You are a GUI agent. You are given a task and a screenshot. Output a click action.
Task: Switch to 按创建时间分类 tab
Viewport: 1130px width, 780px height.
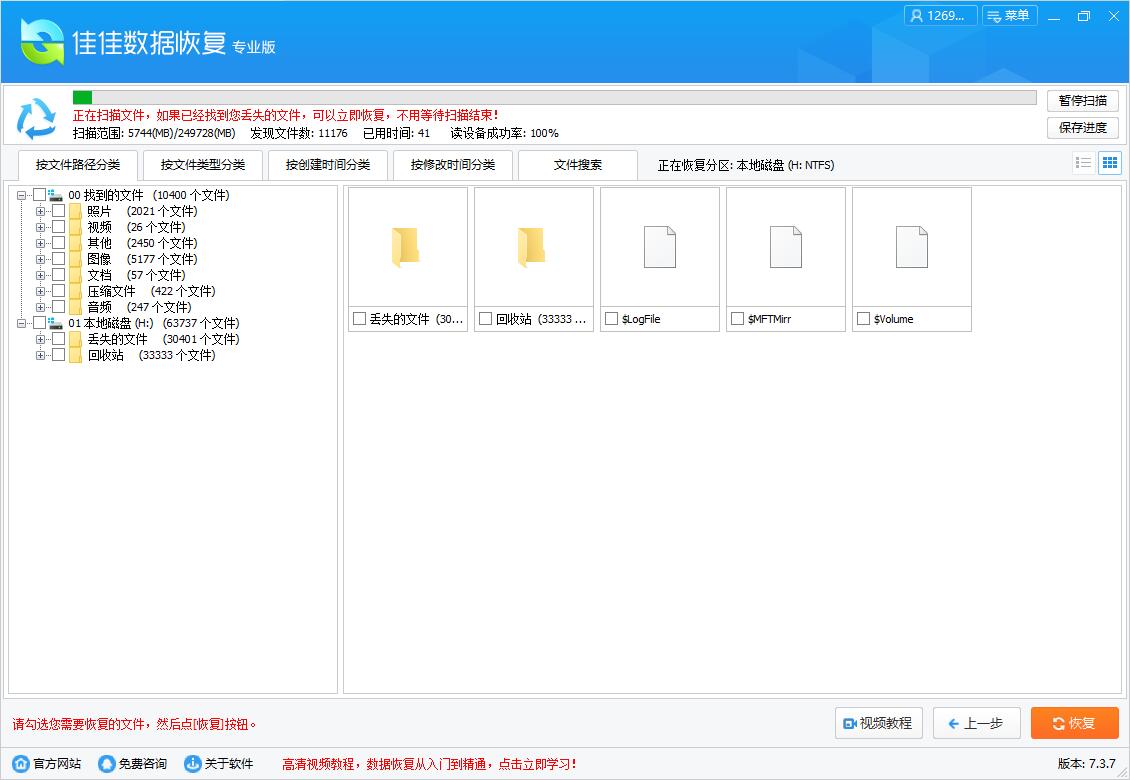click(328, 165)
